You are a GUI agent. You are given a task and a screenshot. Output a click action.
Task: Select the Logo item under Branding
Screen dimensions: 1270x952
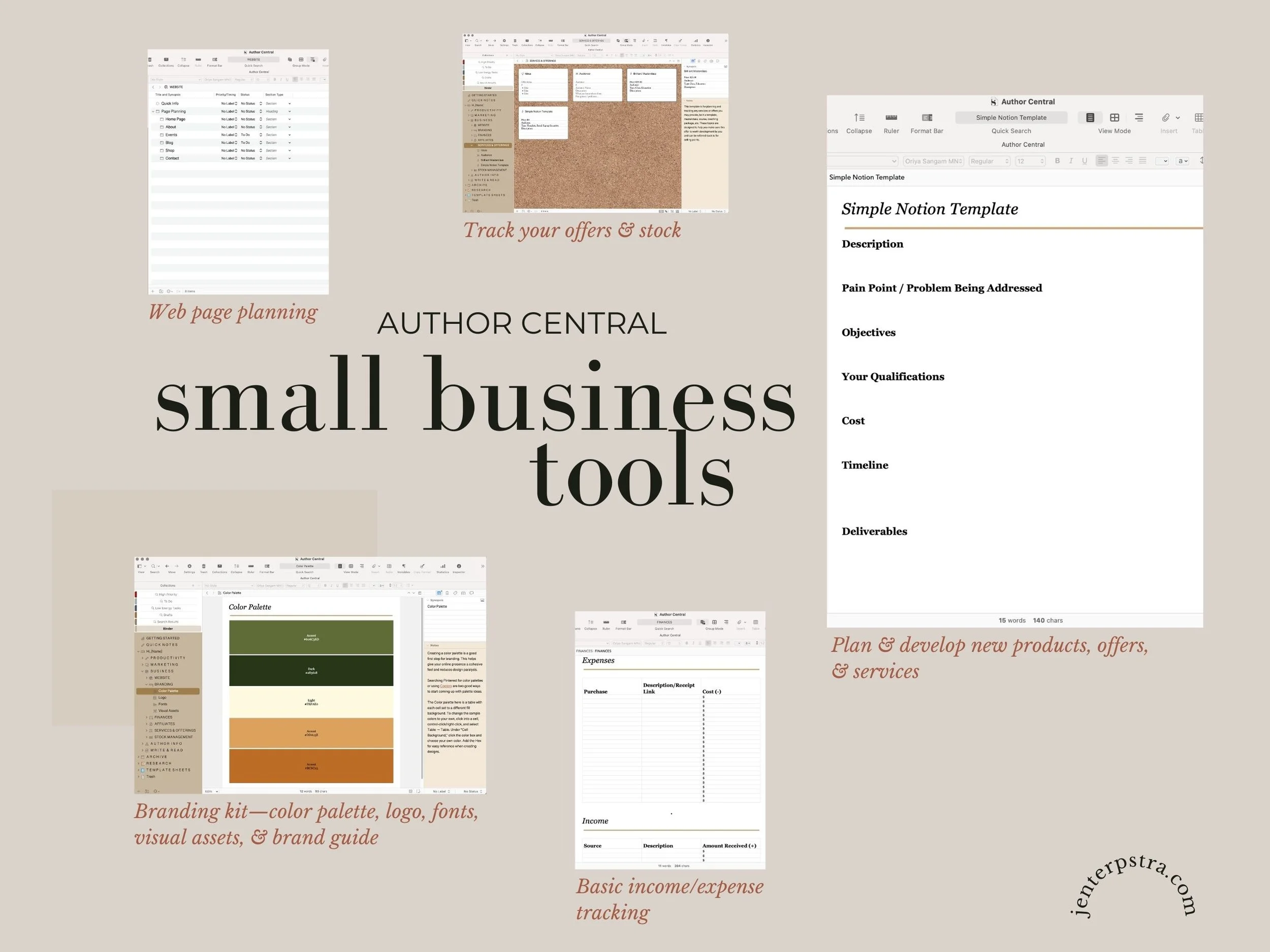[x=163, y=698]
